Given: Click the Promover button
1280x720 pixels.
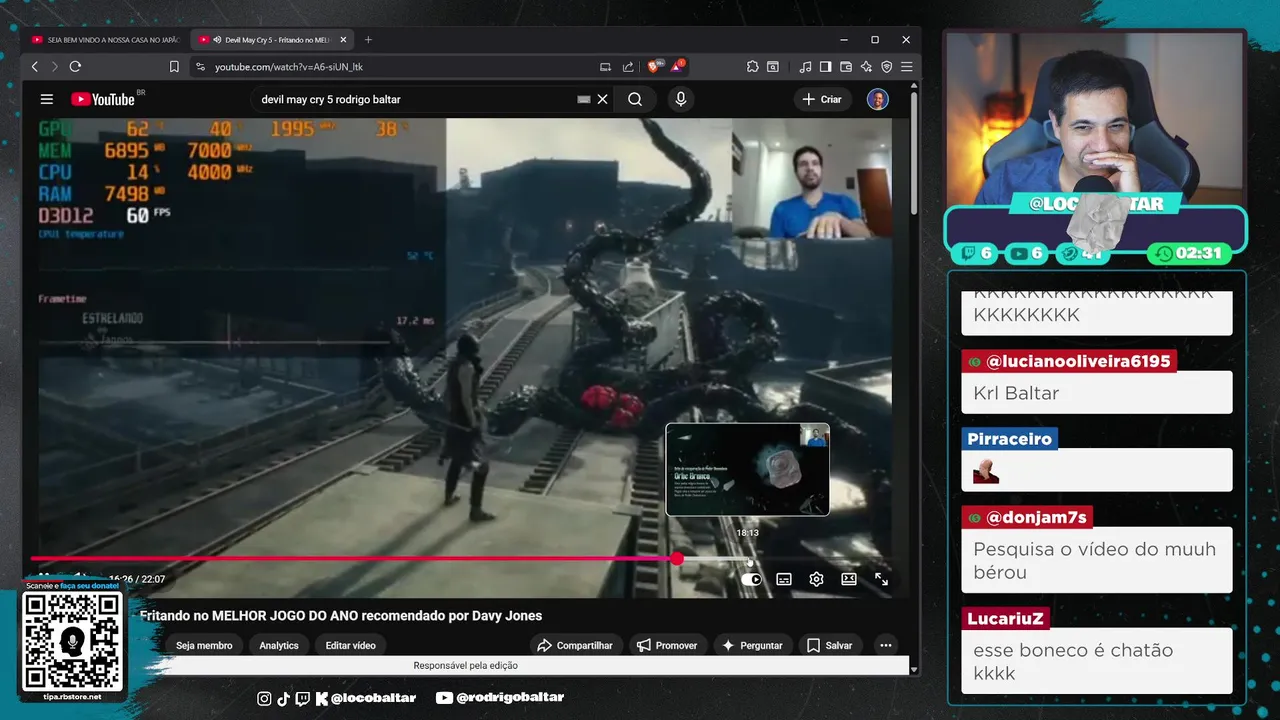Looking at the screenshot, I should (x=667, y=645).
